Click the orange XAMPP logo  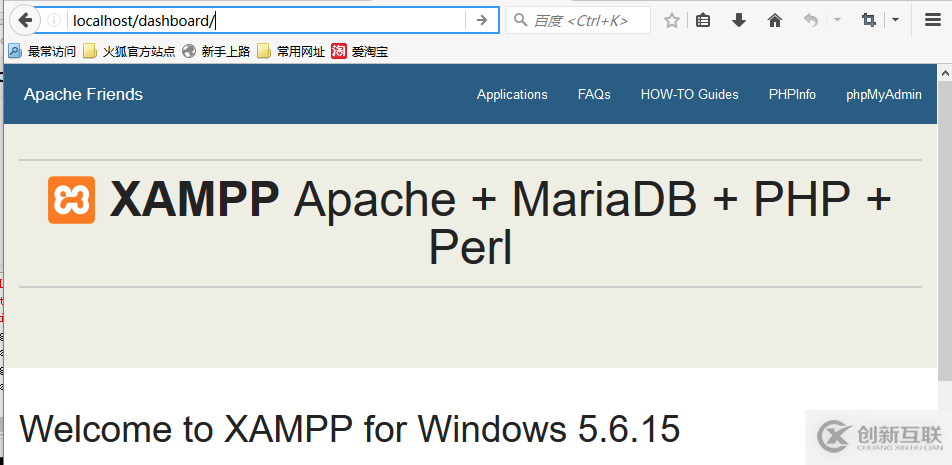tap(71, 200)
